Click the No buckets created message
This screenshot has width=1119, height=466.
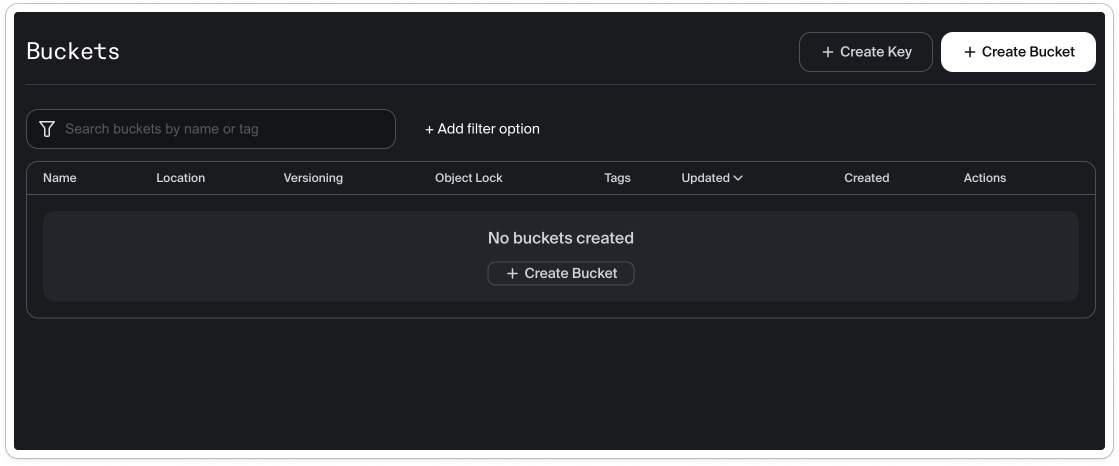(561, 238)
